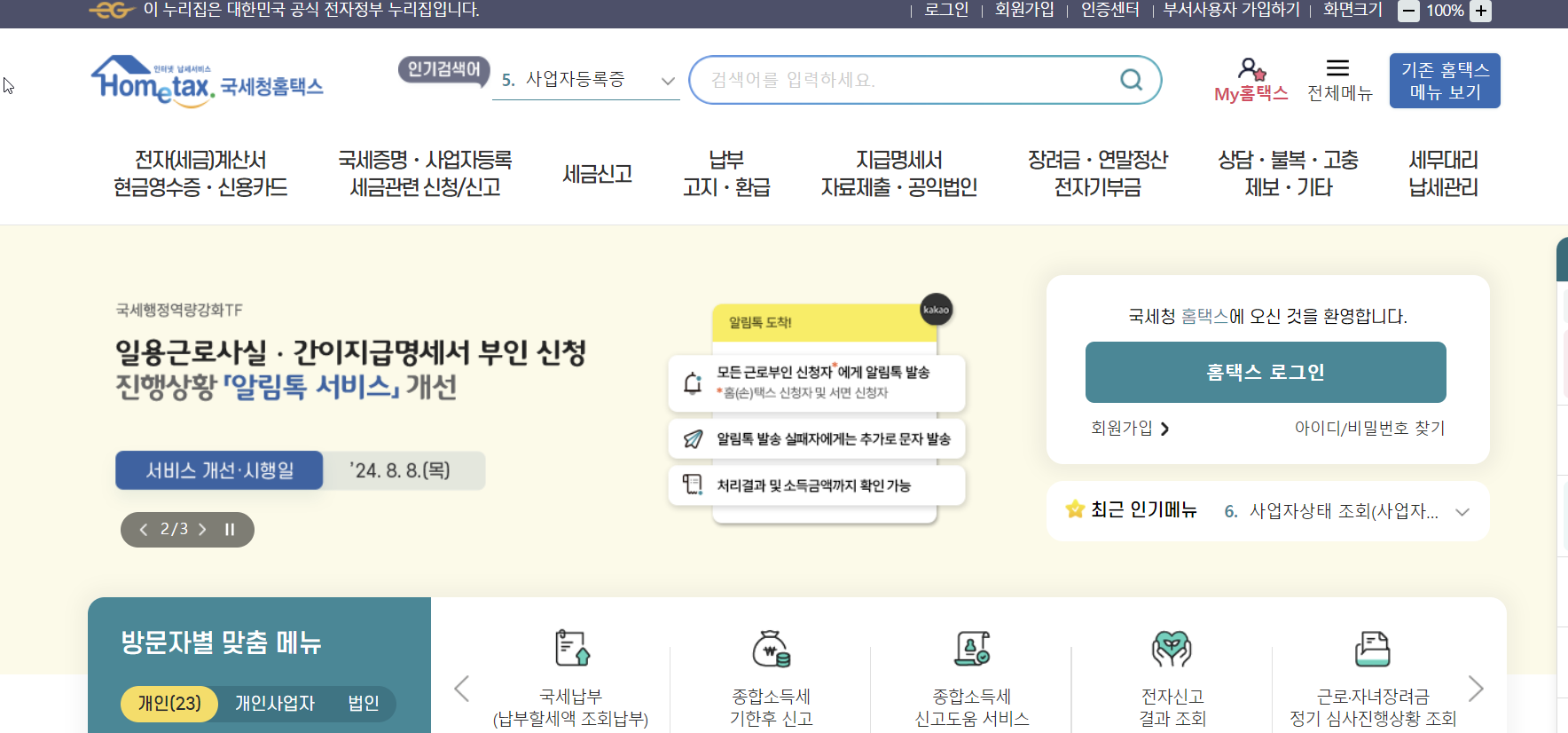Click 6. 사업자상태 조회 popular menu text
The image size is (1568, 733).
tap(1331, 511)
